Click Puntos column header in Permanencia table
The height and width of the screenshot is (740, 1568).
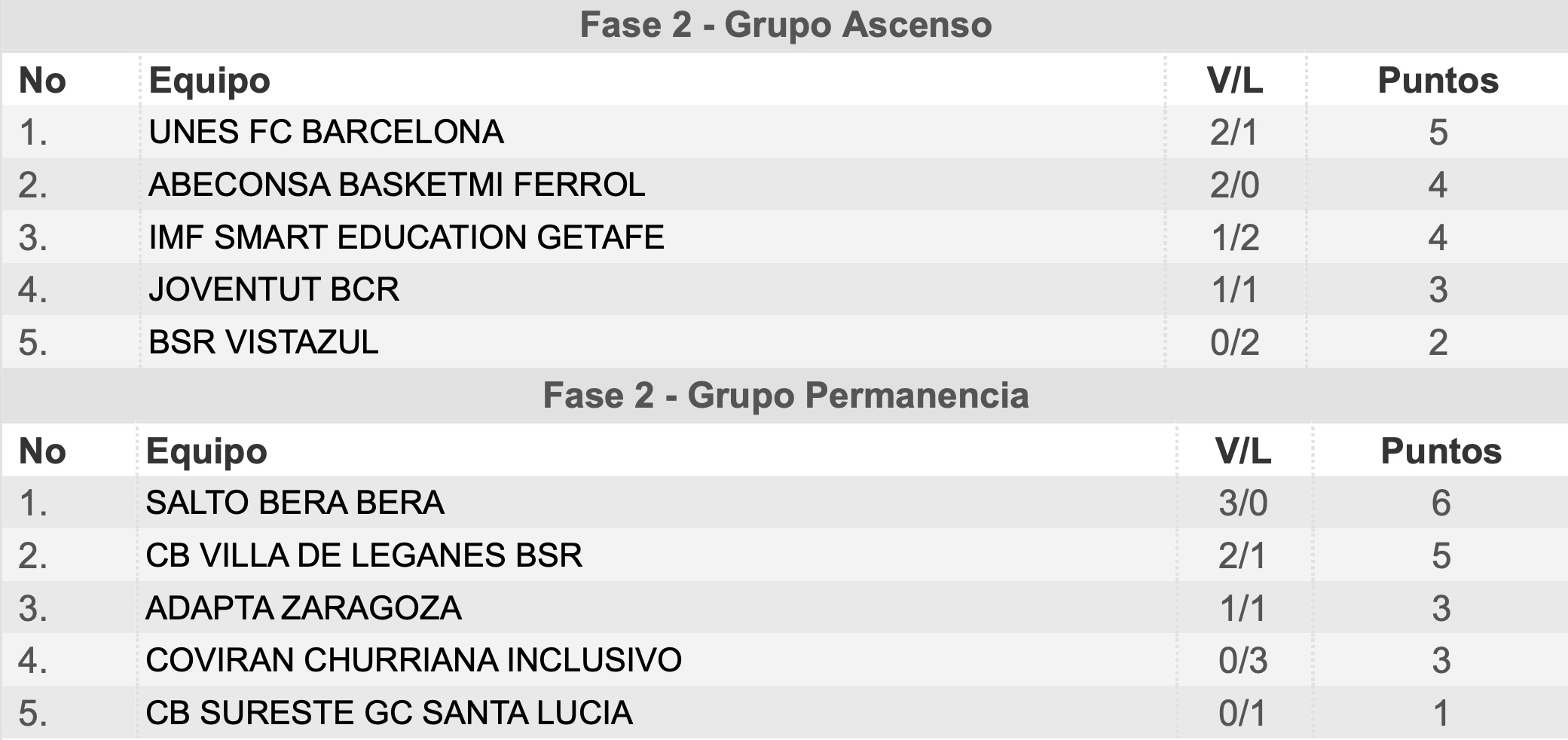pyautogui.click(x=1441, y=451)
